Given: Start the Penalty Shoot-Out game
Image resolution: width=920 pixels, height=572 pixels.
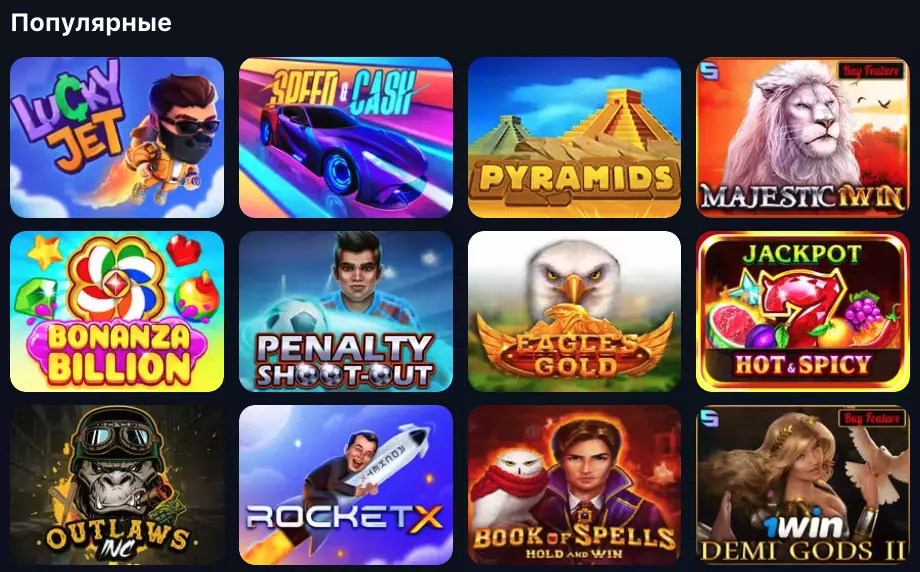Looking at the screenshot, I should pyautogui.click(x=346, y=311).
